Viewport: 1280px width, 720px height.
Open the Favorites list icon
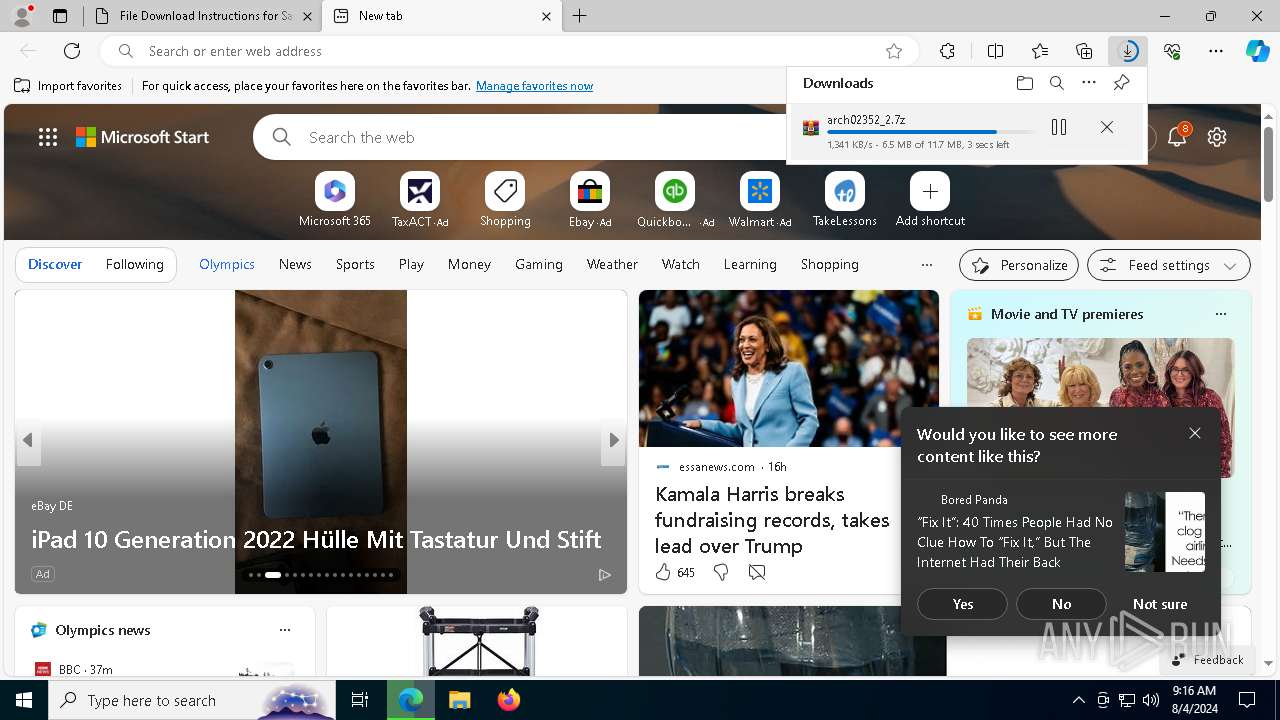pos(1040,51)
